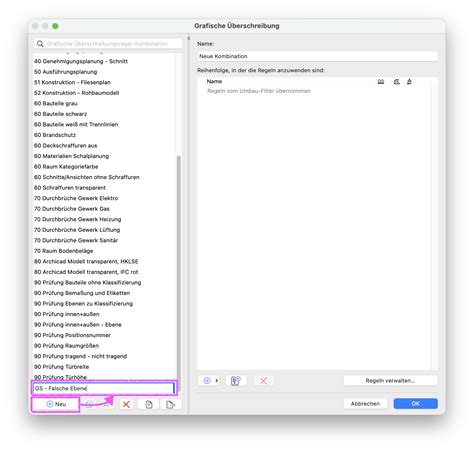Screen dimensions: 474x452
Task: Open the rule-from-selection clipboard icon
Action: click(236, 381)
